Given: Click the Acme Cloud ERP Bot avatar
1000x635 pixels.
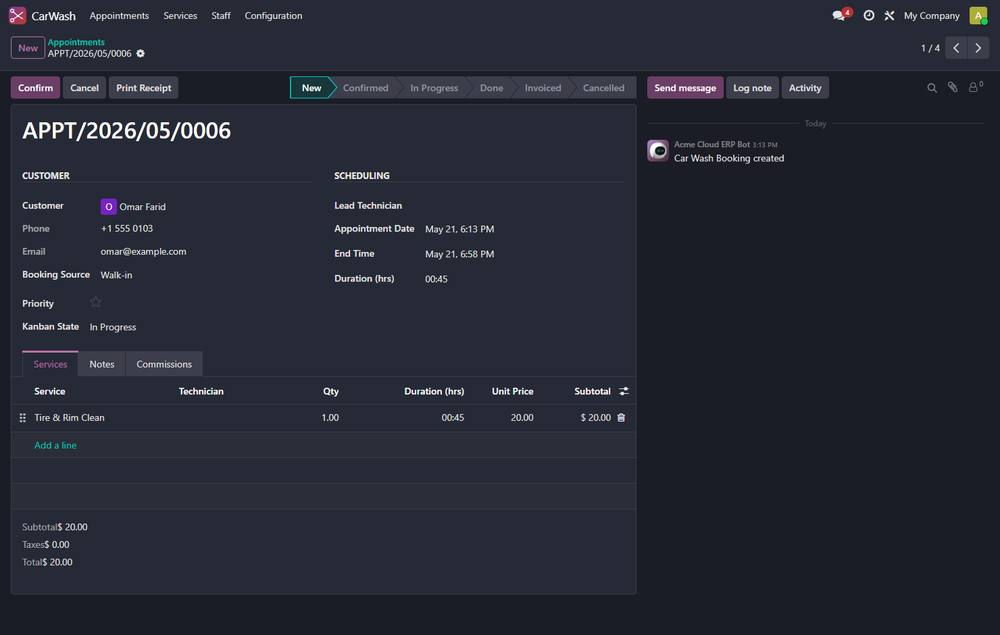Looking at the screenshot, I should 658,150.
